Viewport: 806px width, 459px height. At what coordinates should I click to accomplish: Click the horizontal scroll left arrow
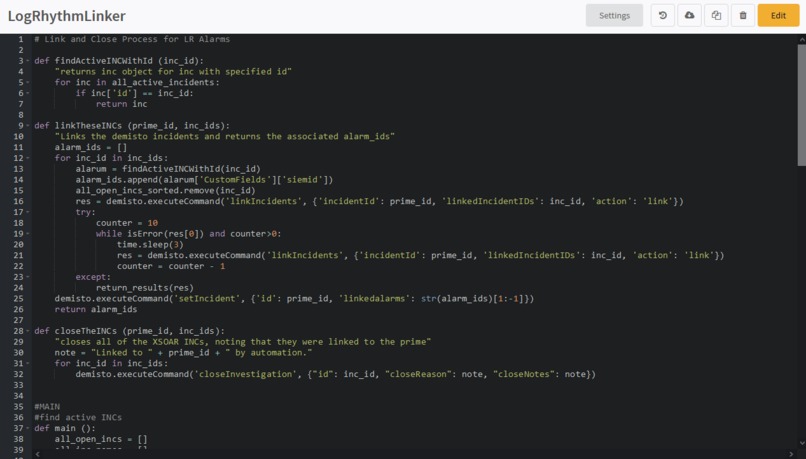pyautogui.click(x=37, y=454)
